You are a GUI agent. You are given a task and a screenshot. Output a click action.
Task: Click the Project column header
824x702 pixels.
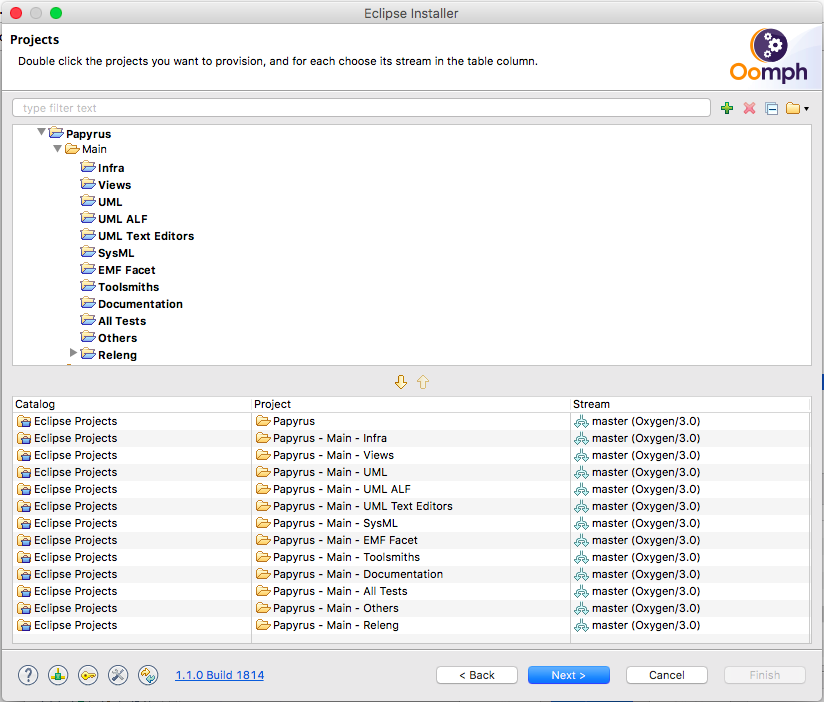pos(411,404)
